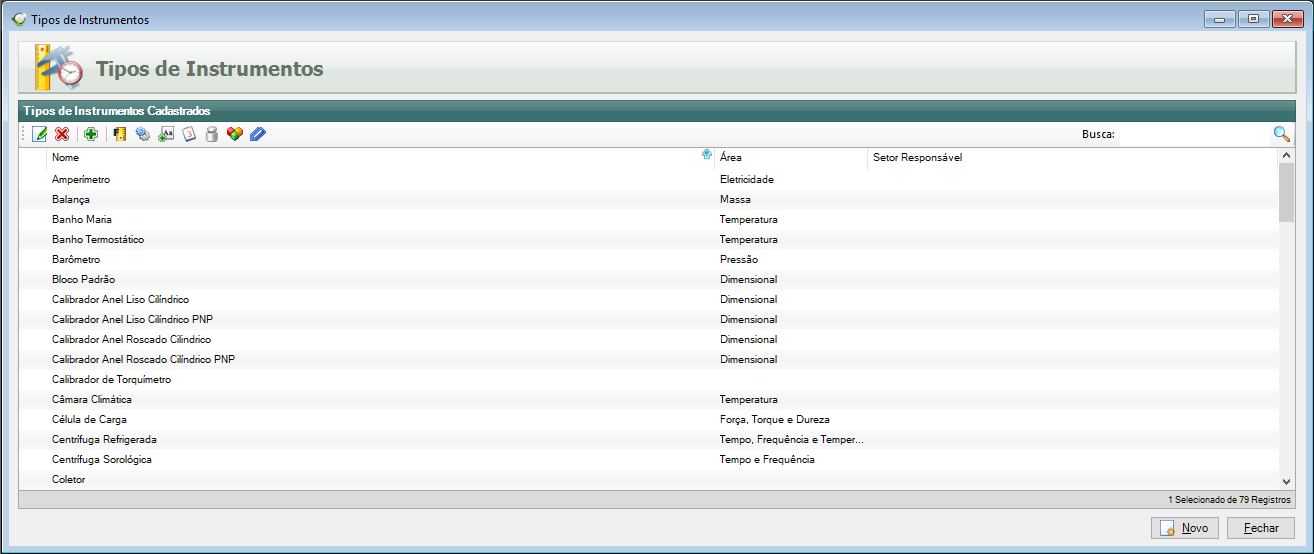Click the edit record pencil icon
Image resolution: width=1314 pixels, height=554 pixels.
click(x=40, y=134)
